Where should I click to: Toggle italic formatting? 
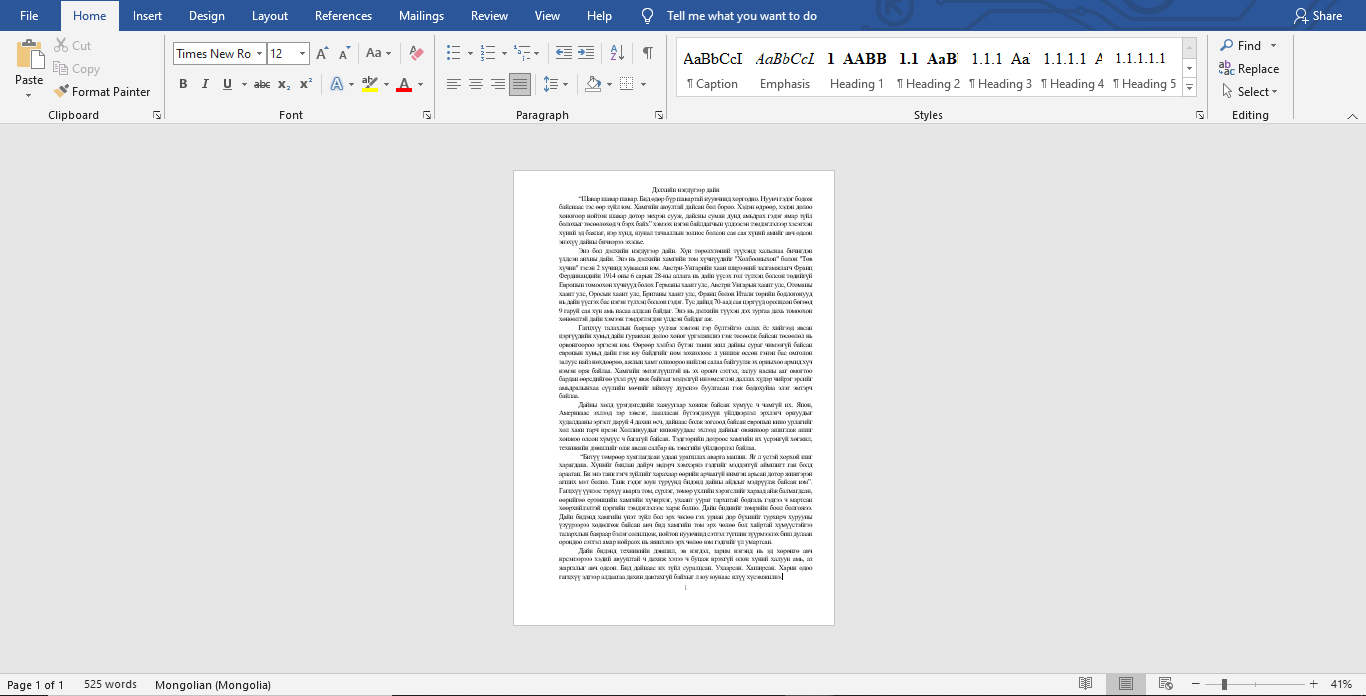(x=205, y=84)
